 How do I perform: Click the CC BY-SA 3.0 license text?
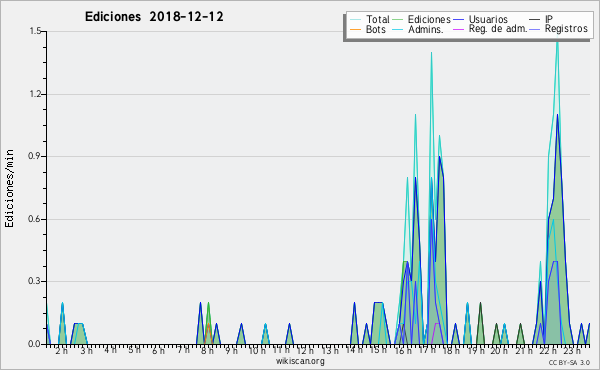[569, 363]
